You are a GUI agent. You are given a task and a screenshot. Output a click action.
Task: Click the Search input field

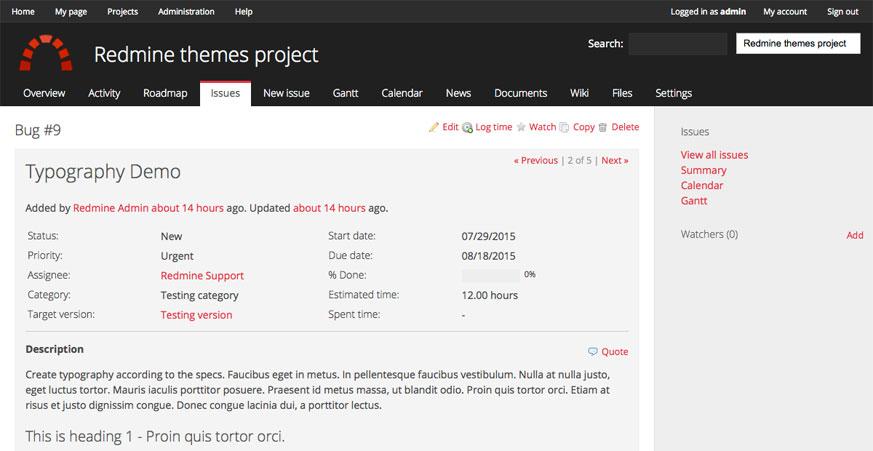pyautogui.click(x=677, y=44)
